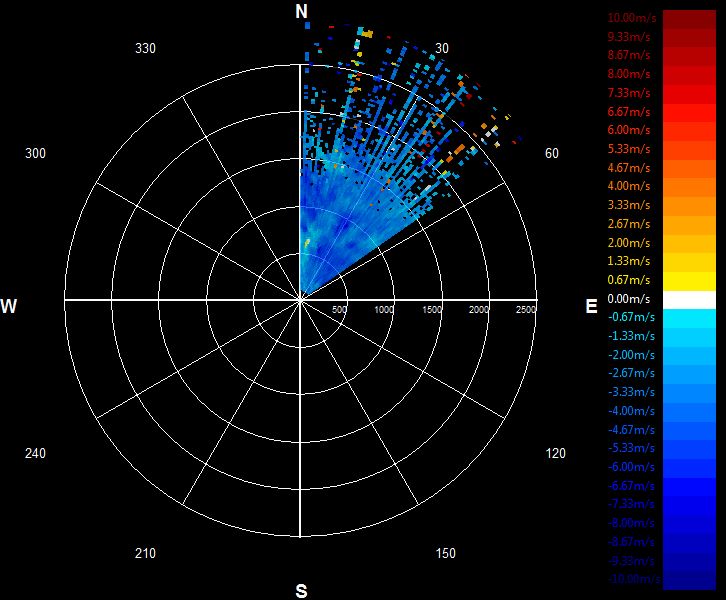Select the 120 degree azimuth label
This screenshot has height=600, width=726.
pyautogui.click(x=555, y=453)
